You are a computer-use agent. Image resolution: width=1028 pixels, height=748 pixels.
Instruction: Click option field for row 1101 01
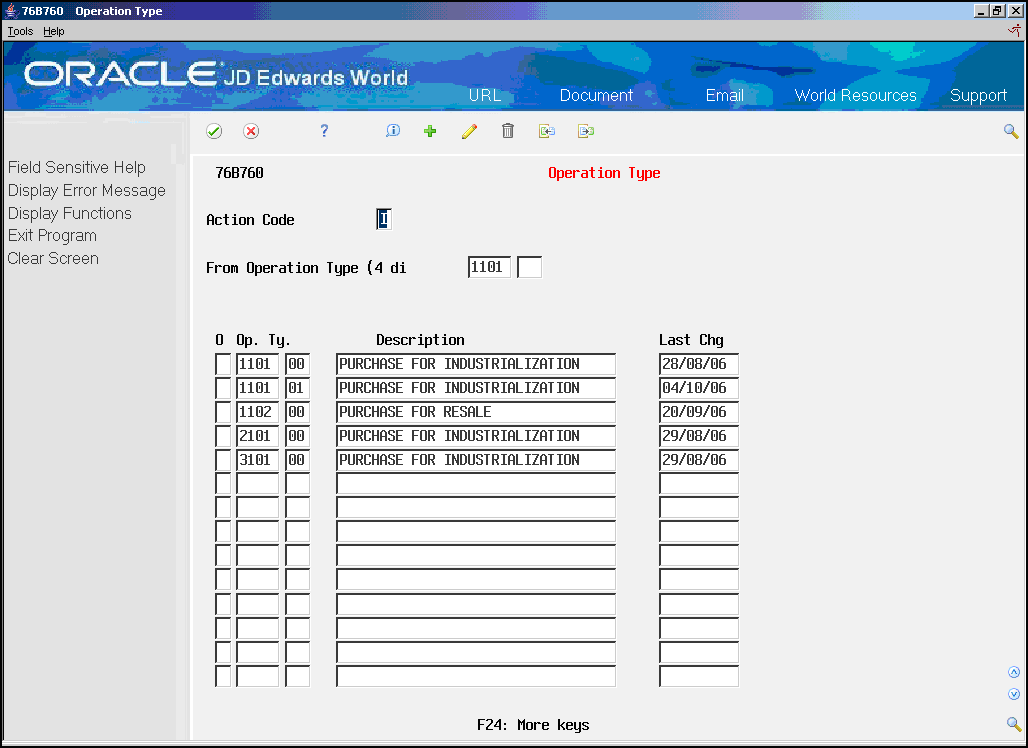click(x=223, y=388)
